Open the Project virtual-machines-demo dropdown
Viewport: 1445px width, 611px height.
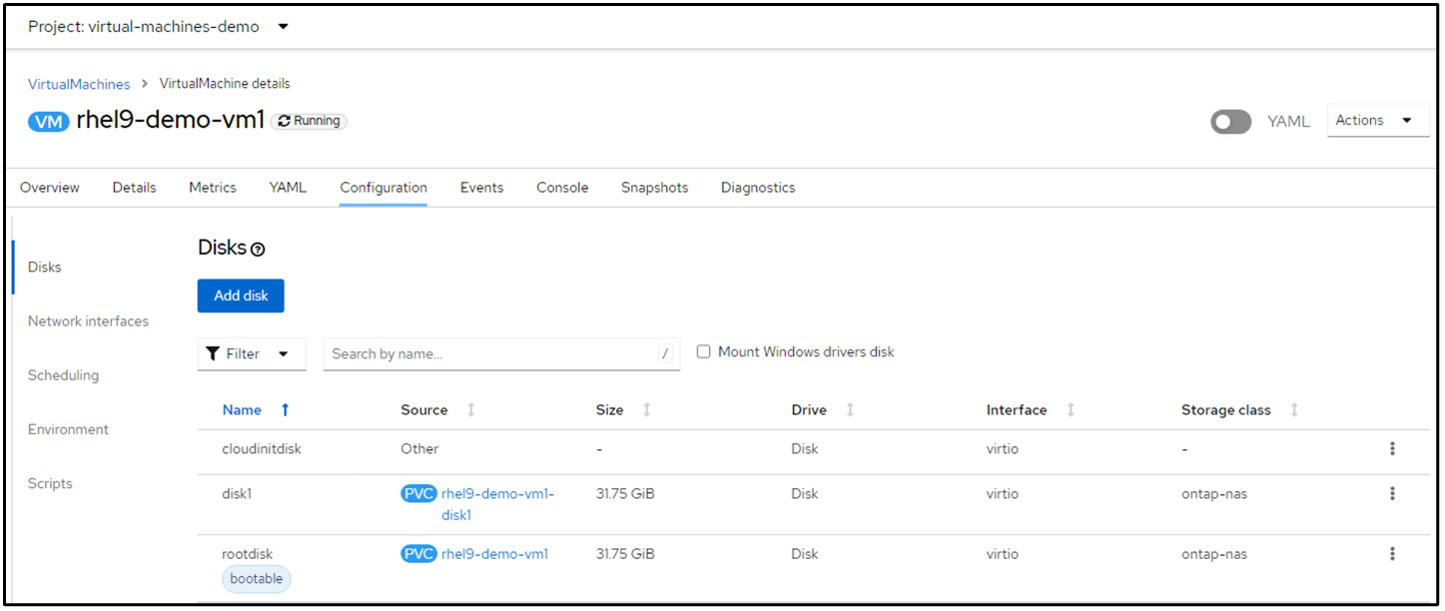pyautogui.click(x=282, y=27)
